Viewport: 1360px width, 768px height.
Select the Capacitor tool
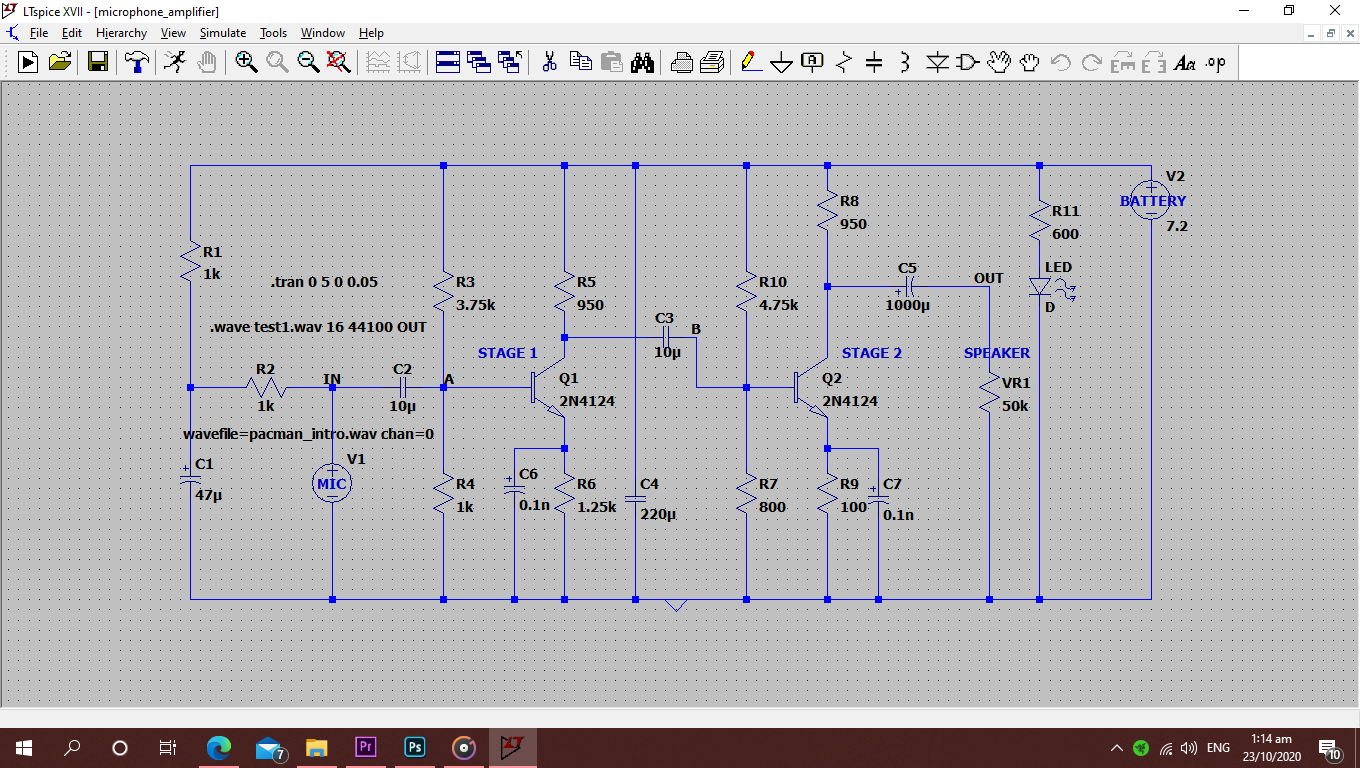(872, 62)
